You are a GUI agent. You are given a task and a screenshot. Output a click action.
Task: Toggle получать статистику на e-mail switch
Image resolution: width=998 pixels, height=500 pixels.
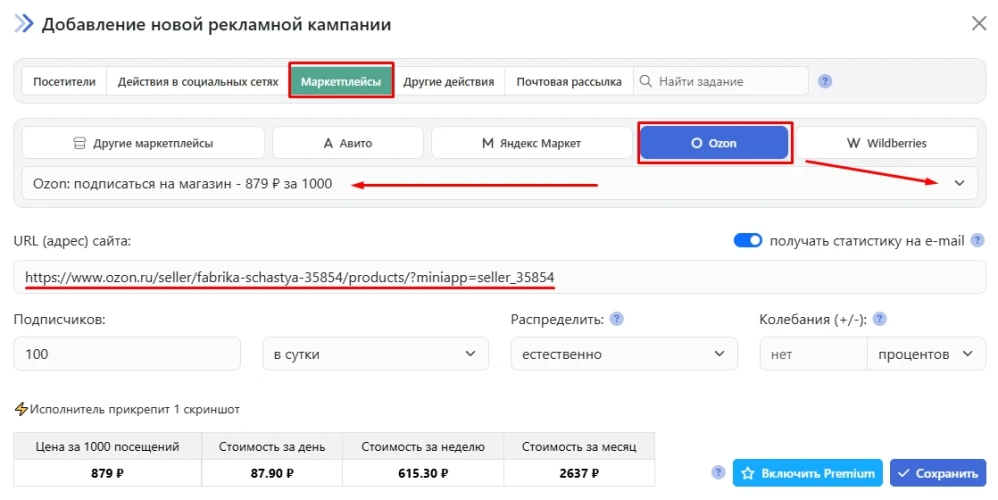tap(748, 240)
